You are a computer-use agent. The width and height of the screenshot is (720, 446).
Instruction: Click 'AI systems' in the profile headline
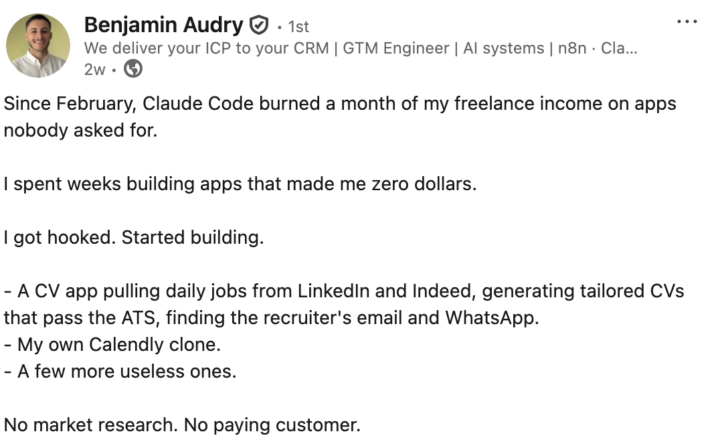(503, 48)
